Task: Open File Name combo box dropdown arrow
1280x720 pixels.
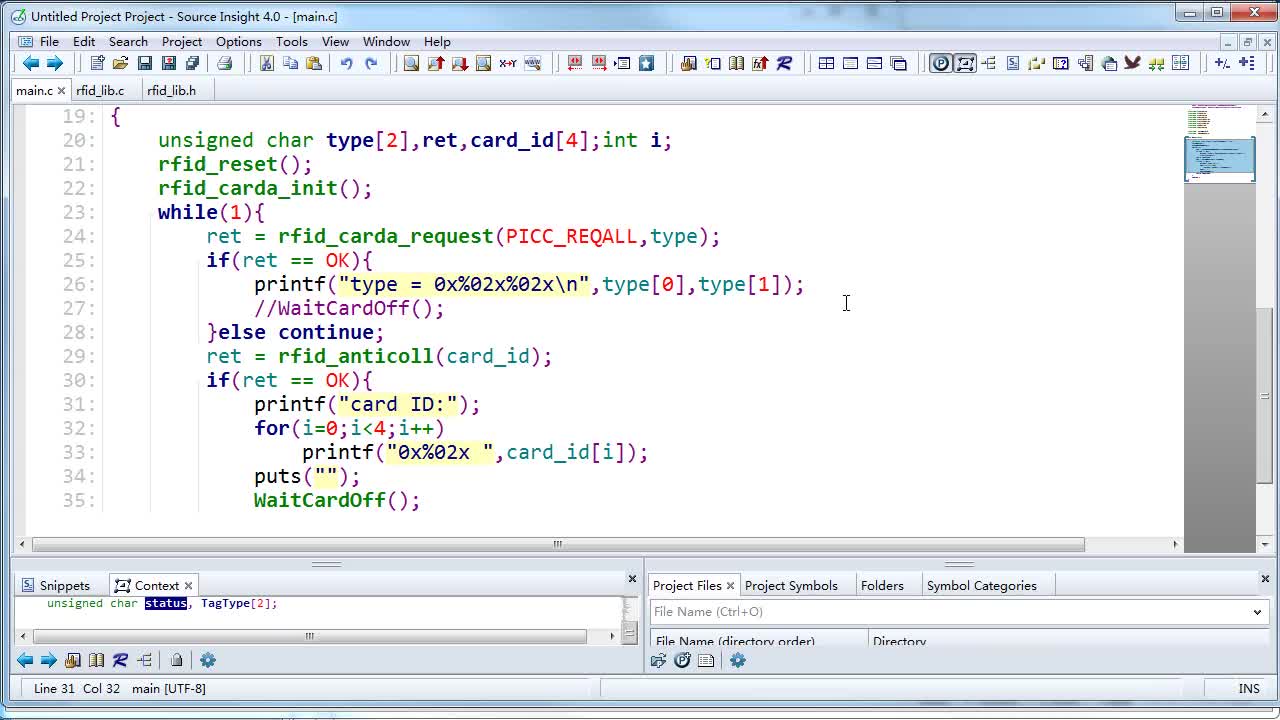Action: (1257, 612)
